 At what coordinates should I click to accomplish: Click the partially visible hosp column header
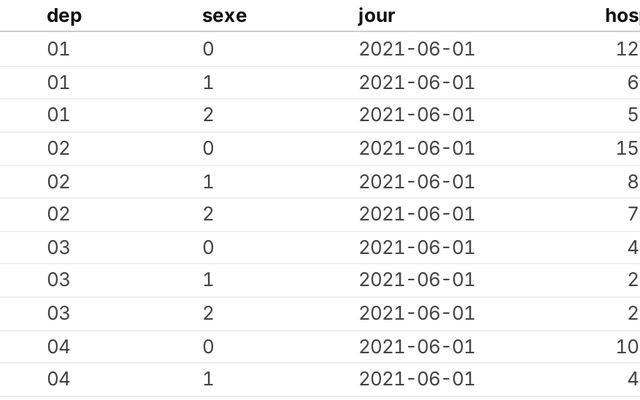(x=622, y=15)
